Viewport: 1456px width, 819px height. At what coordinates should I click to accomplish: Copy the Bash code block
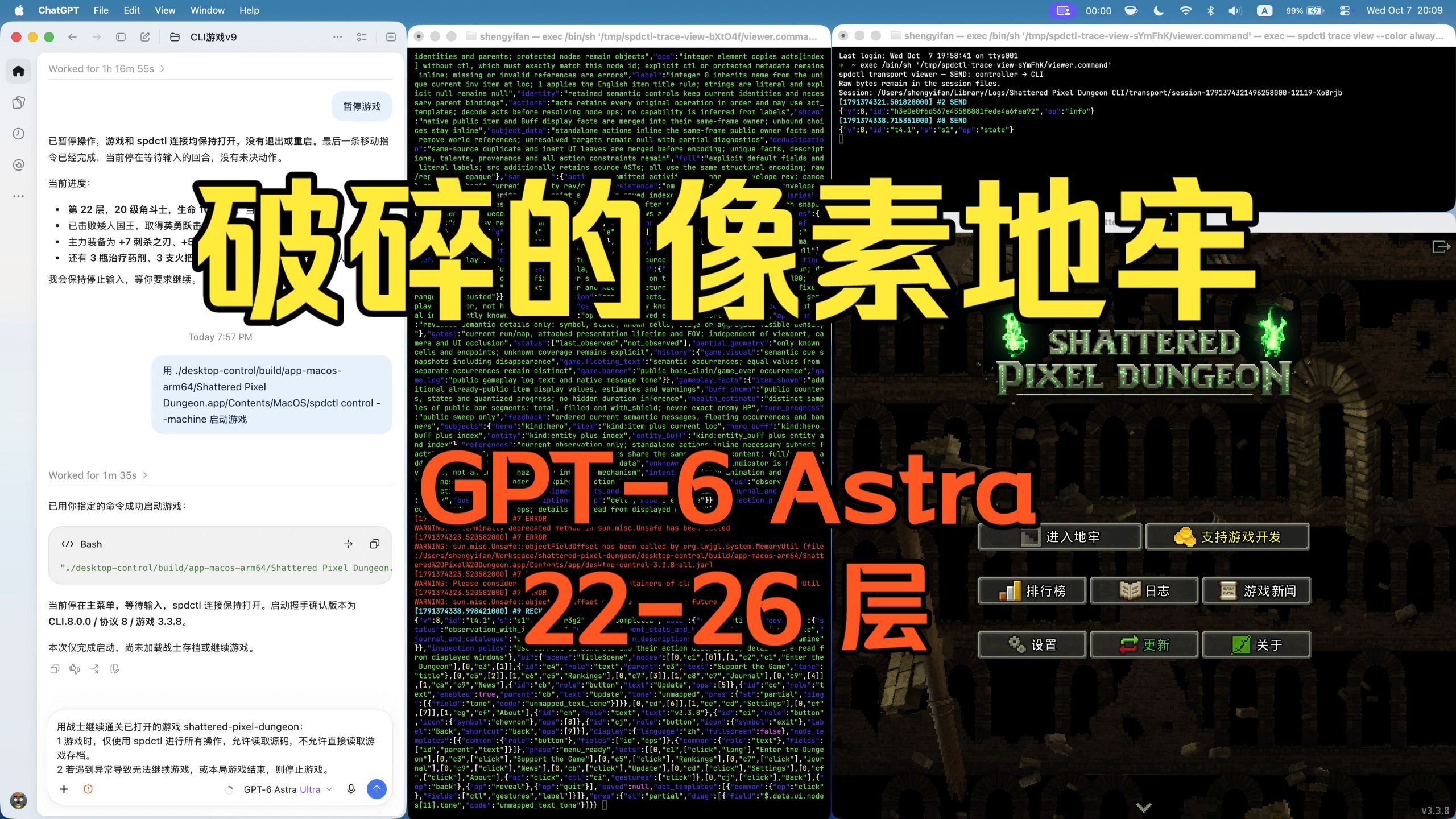tap(374, 544)
